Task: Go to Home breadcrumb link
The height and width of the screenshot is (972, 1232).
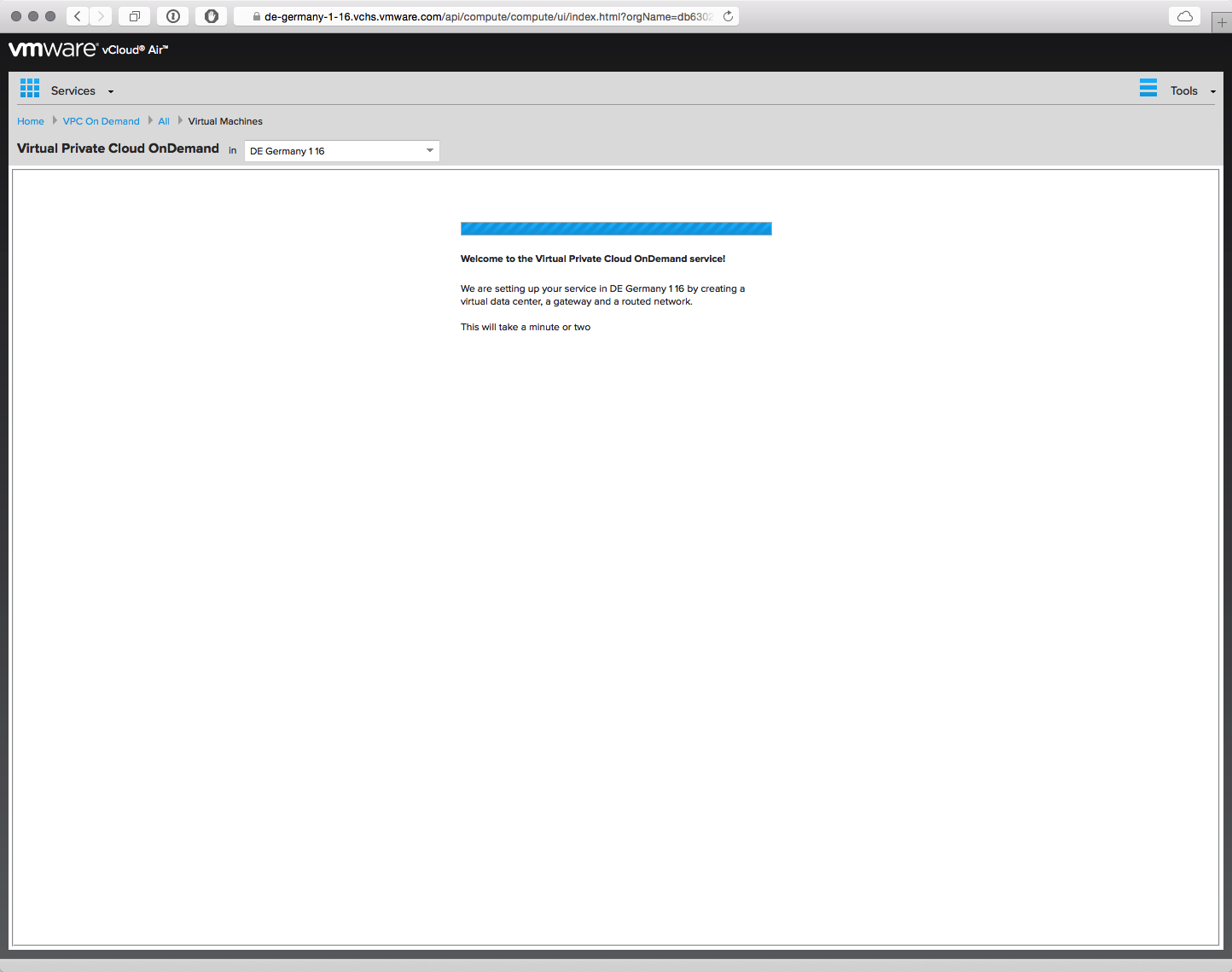Action: (x=31, y=121)
